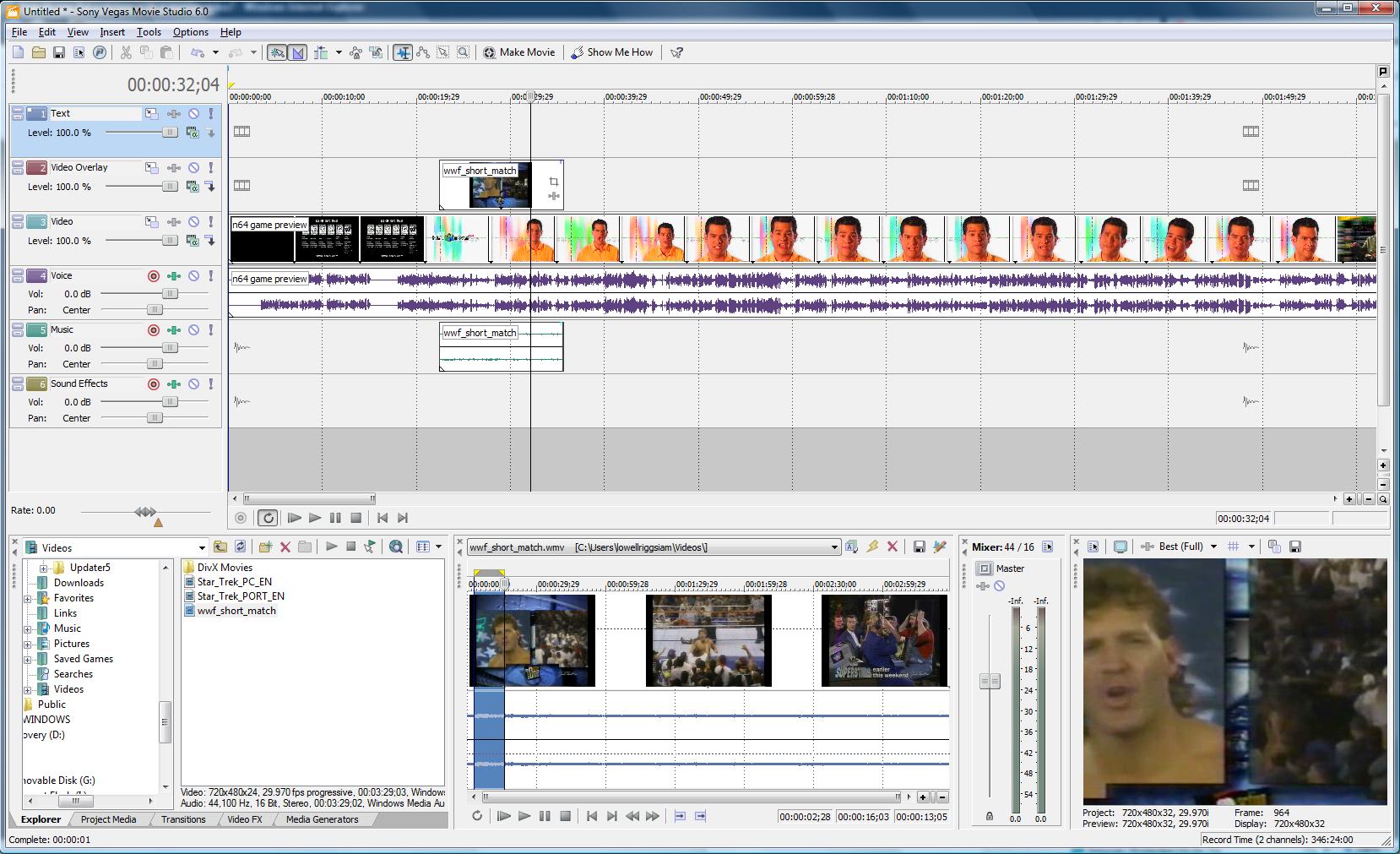Click the Undo arrow icon
The height and width of the screenshot is (854, 1400).
pyautogui.click(x=198, y=52)
